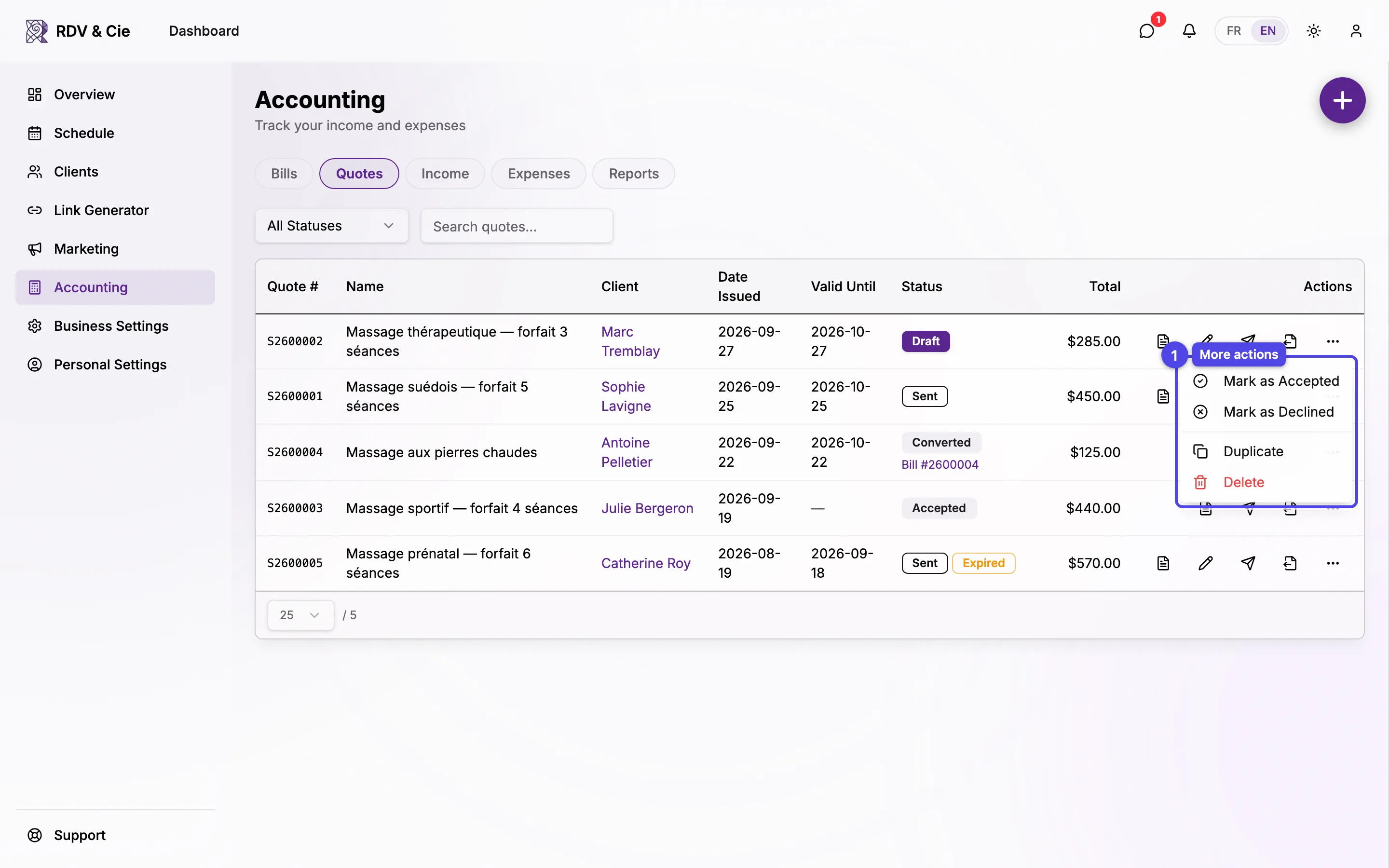Open client Sophie Lavigne
The height and width of the screenshot is (868, 1389).
pos(626,396)
